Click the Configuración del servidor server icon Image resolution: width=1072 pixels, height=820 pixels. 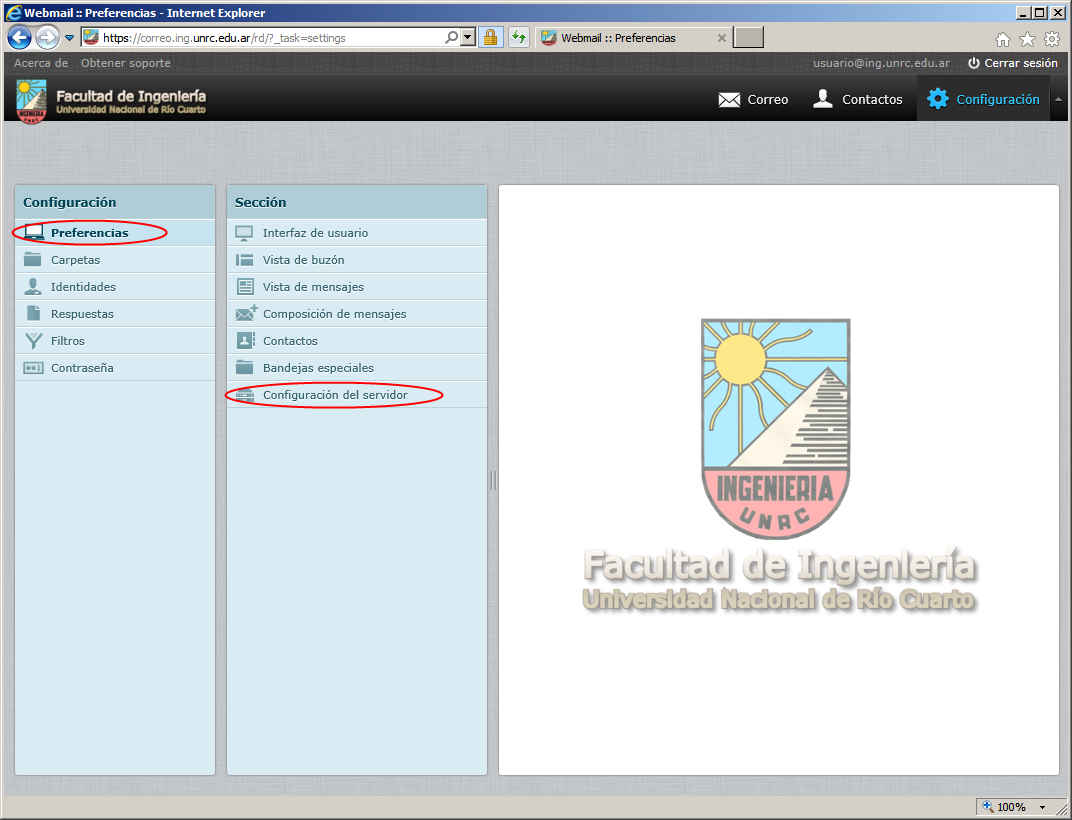coord(245,395)
